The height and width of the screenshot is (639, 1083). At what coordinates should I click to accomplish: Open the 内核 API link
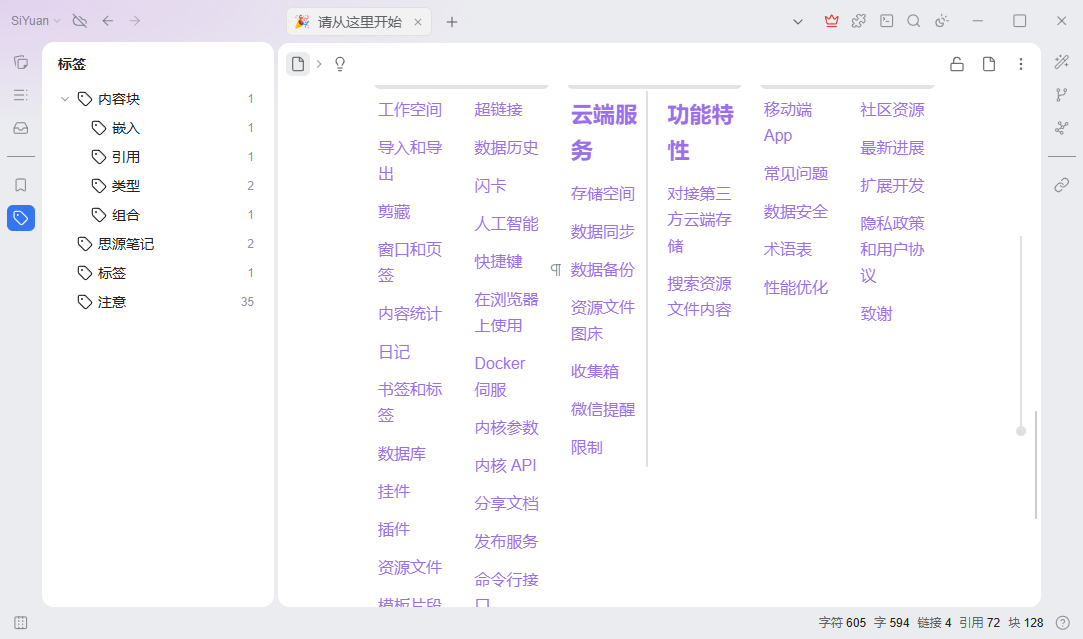click(505, 466)
